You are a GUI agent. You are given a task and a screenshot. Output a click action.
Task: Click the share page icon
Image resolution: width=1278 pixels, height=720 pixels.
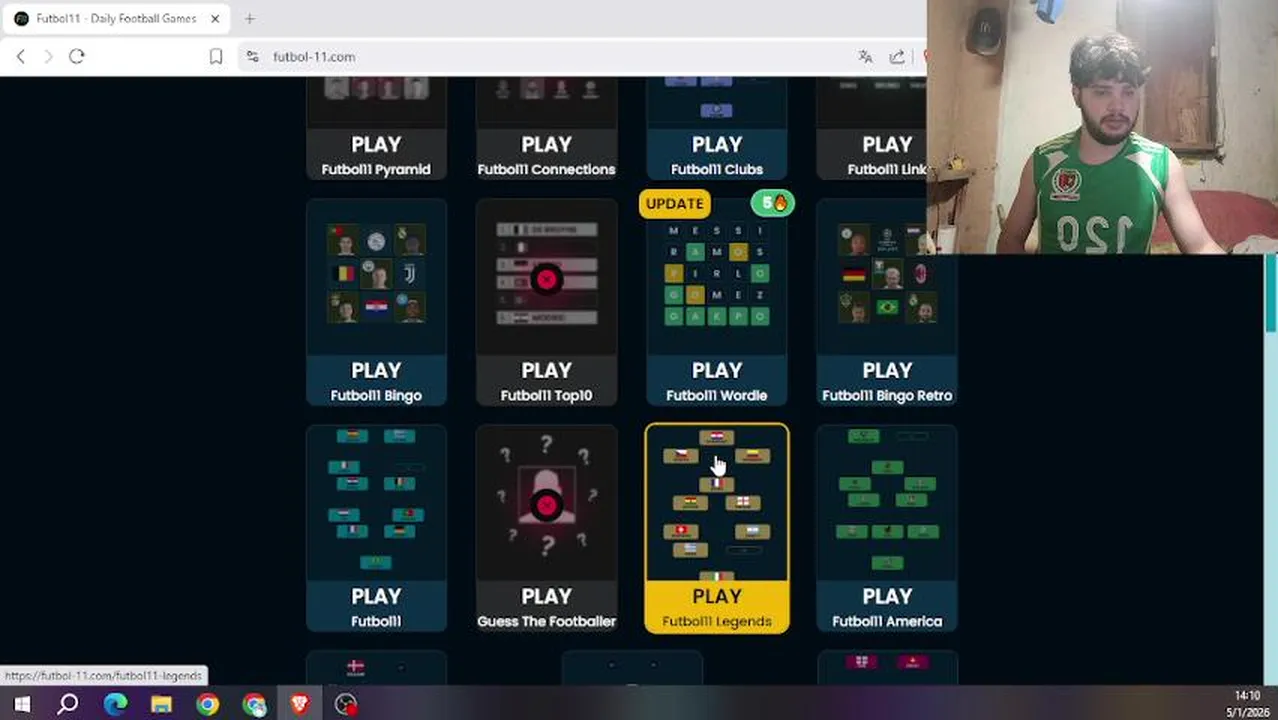(x=897, y=57)
